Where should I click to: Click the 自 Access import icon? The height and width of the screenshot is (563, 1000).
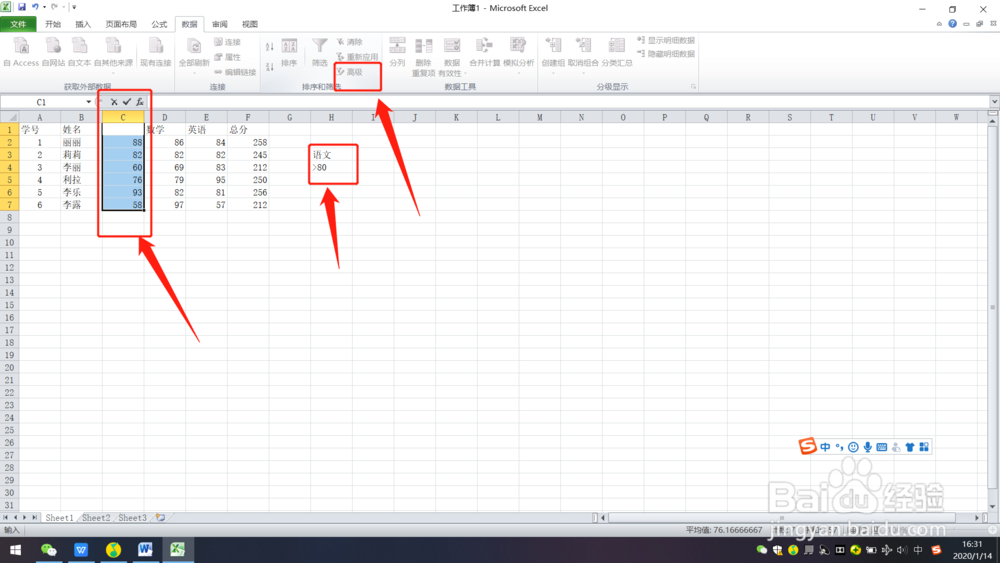pos(21,52)
